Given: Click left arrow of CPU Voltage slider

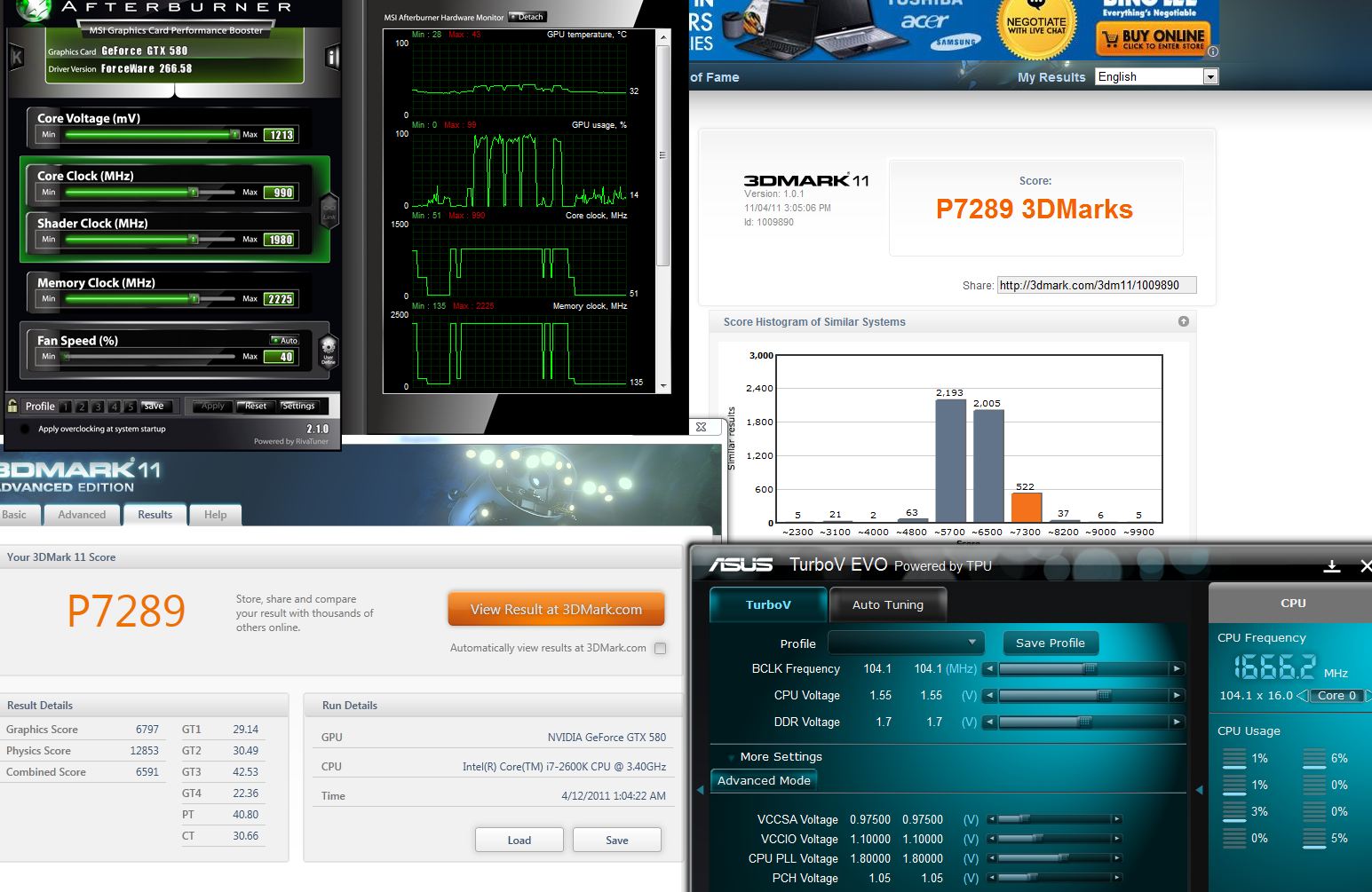Looking at the screenshot, I should [989, 696].
